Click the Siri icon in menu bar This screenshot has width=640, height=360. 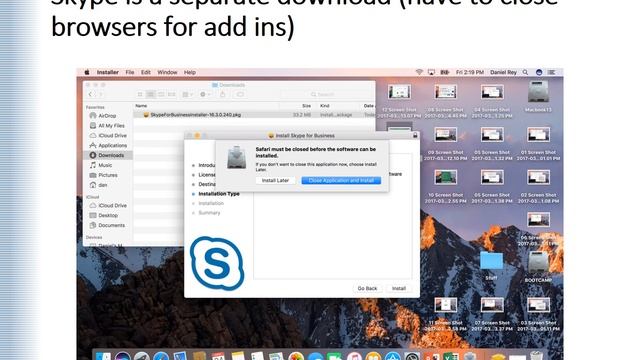click(x=539, y=72)
